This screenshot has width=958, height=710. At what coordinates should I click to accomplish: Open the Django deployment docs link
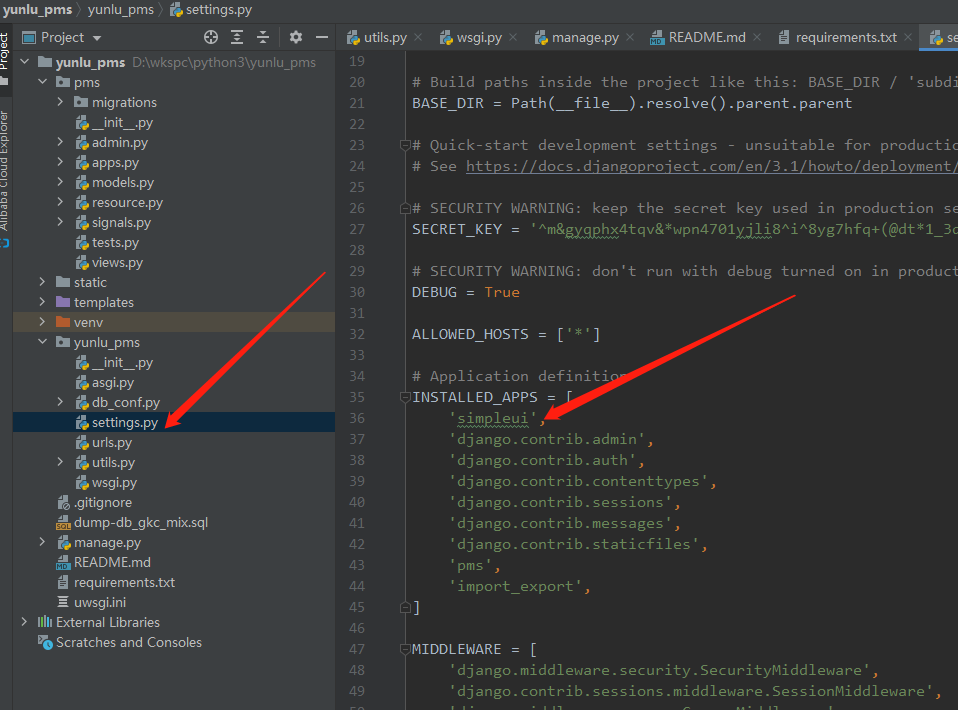pos(711,166)
